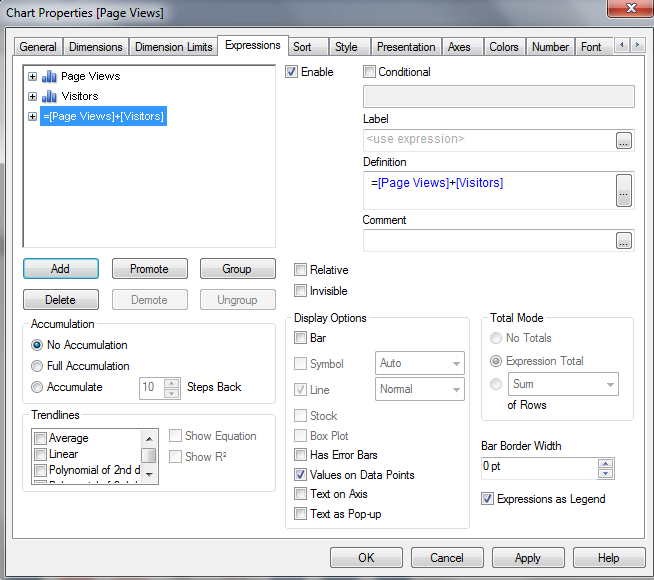
Task: Check the Invisible checkbox
Action: tap(300, 290)
